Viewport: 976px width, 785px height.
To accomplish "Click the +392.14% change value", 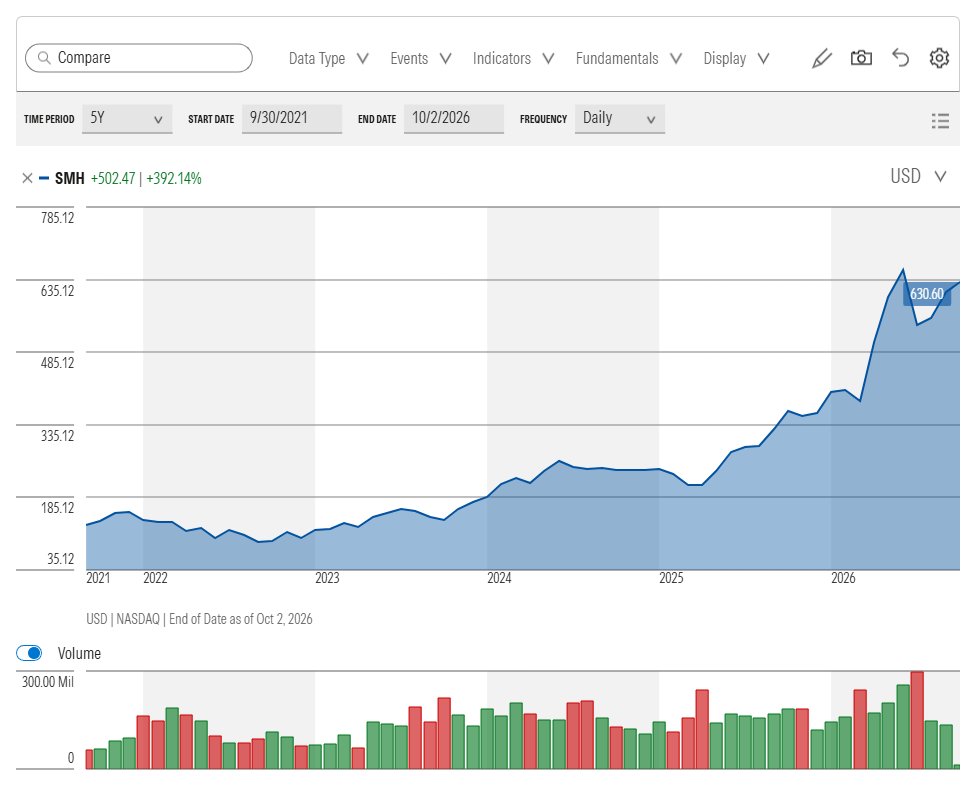I will pyautogui.click(x=174, y=179).
